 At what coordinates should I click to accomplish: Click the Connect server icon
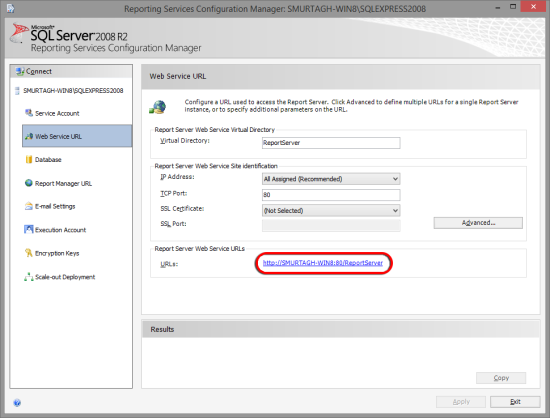click(20, 71)
